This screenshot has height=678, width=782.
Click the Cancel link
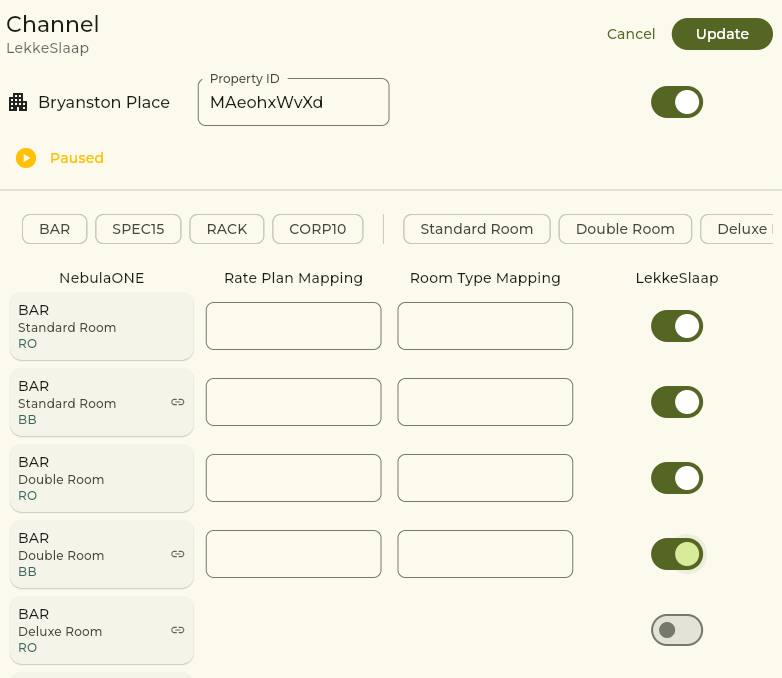coord(631,34)
